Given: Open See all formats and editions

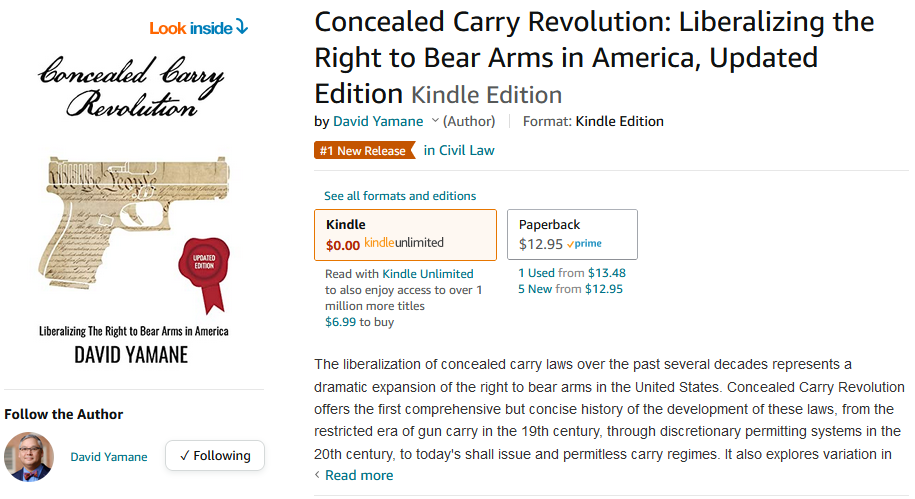Looking at the screenshot, I should pyautogui.click(x=400, y=196).
